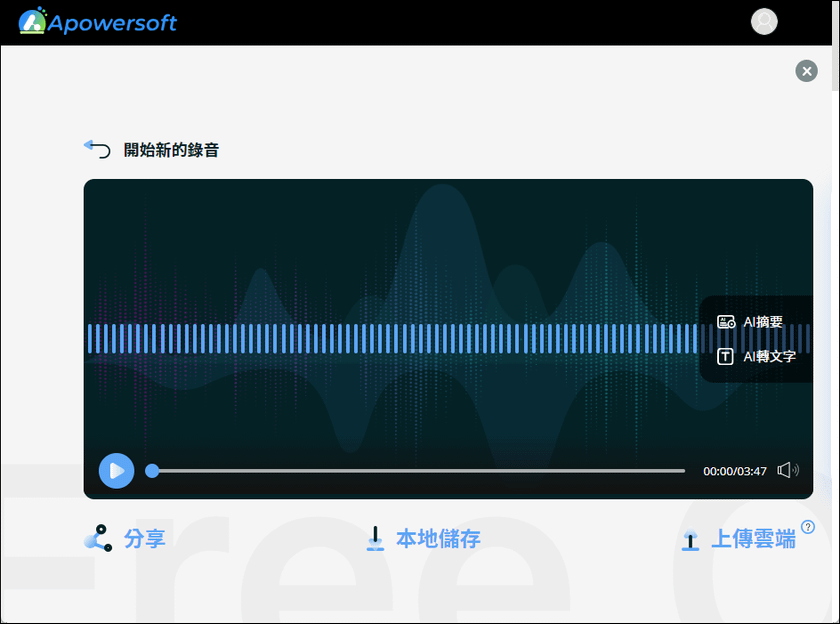This screenshot has width=840, height=624.
Task: Open the user account avatar
Action: [764, 21]
